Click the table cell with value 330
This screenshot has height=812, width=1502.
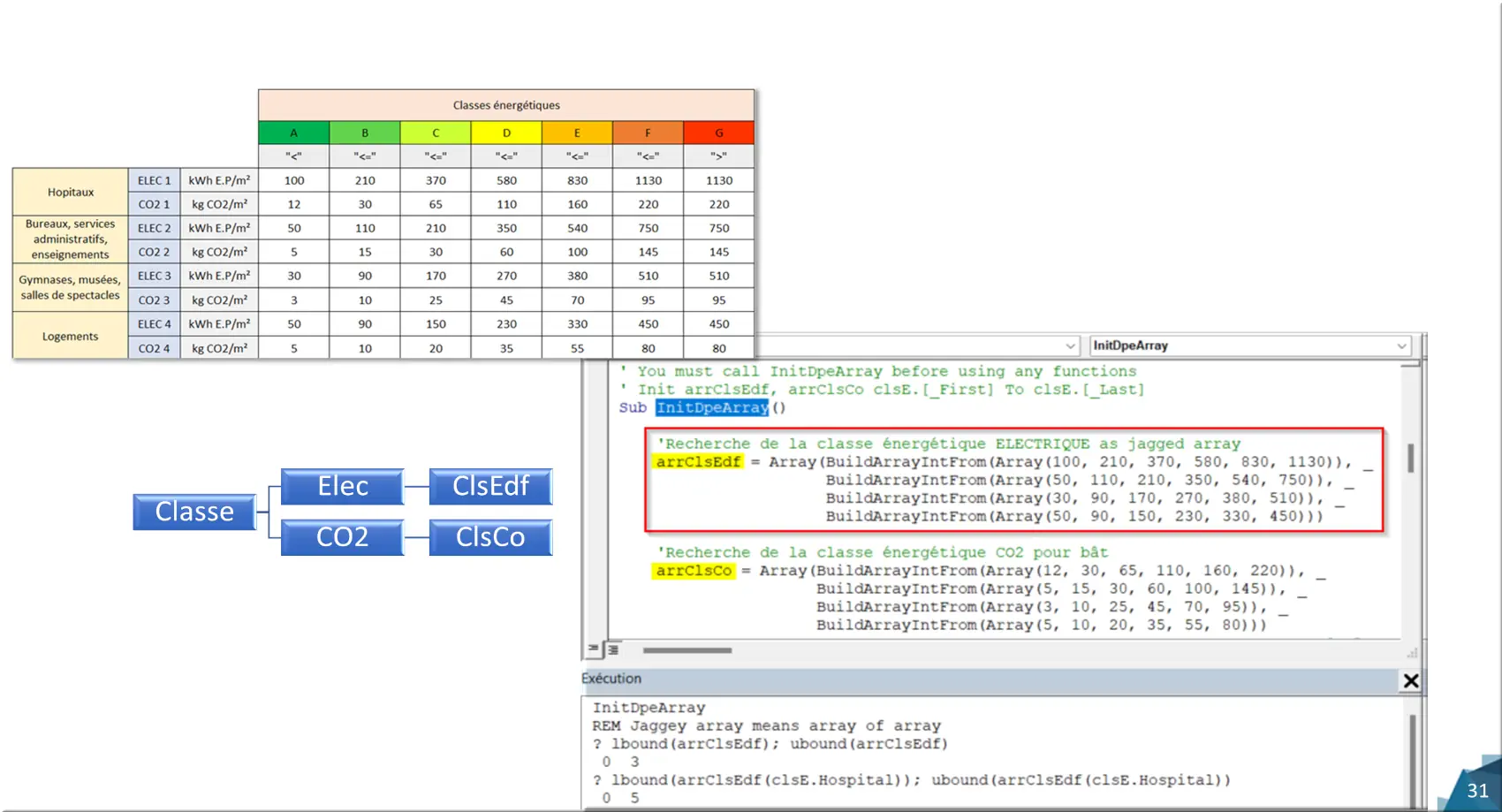tap(577, 324)
